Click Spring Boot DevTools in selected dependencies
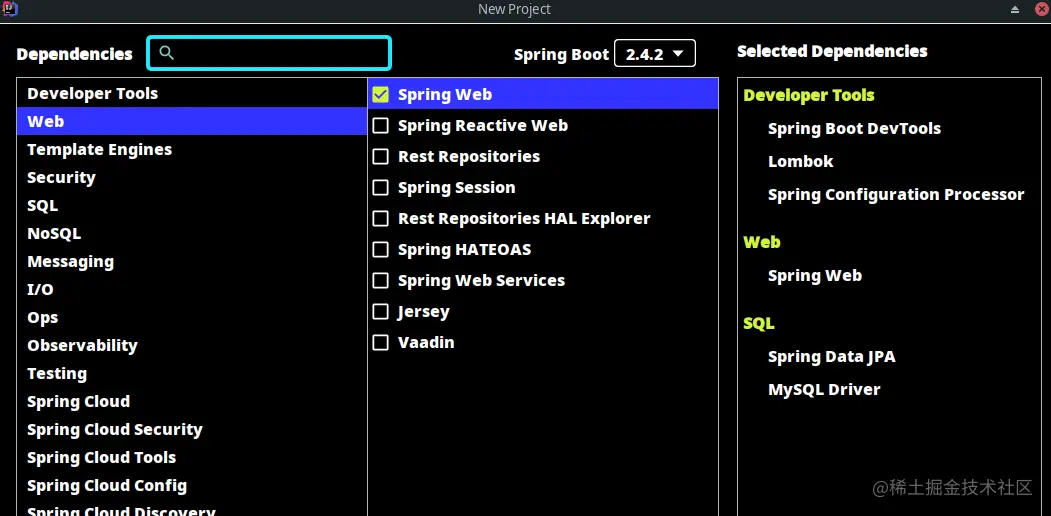This screenshot has width=1051, height=516. (854, 129)
